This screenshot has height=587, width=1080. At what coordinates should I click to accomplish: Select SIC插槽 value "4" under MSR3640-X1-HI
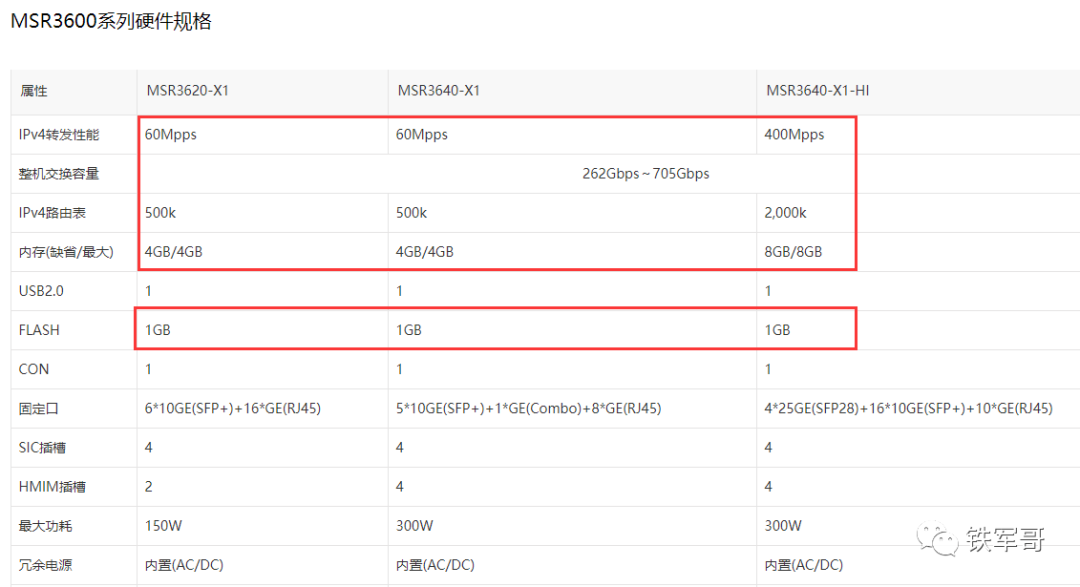[768, 448]
